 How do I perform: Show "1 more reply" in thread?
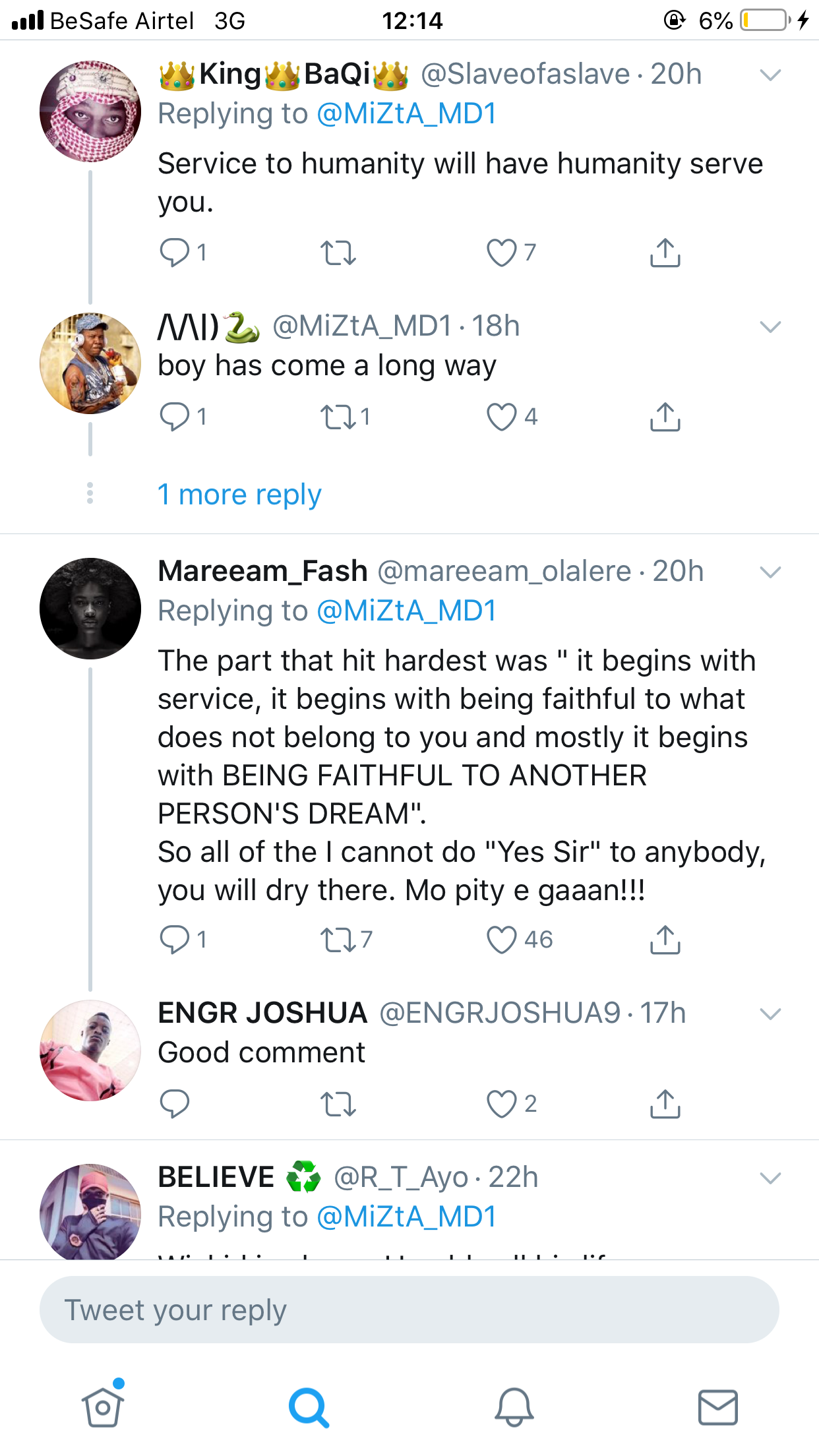tap(239, 495)
